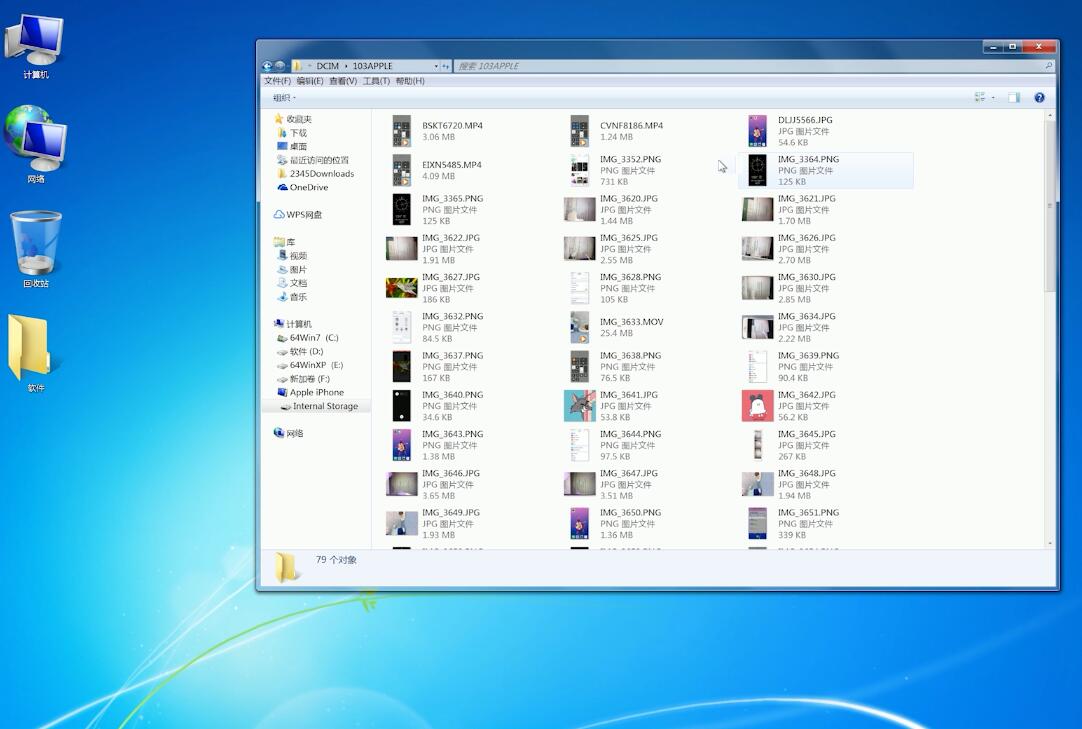
Task: Open the 计算机 desktop icon
Action: pos(35,46)
